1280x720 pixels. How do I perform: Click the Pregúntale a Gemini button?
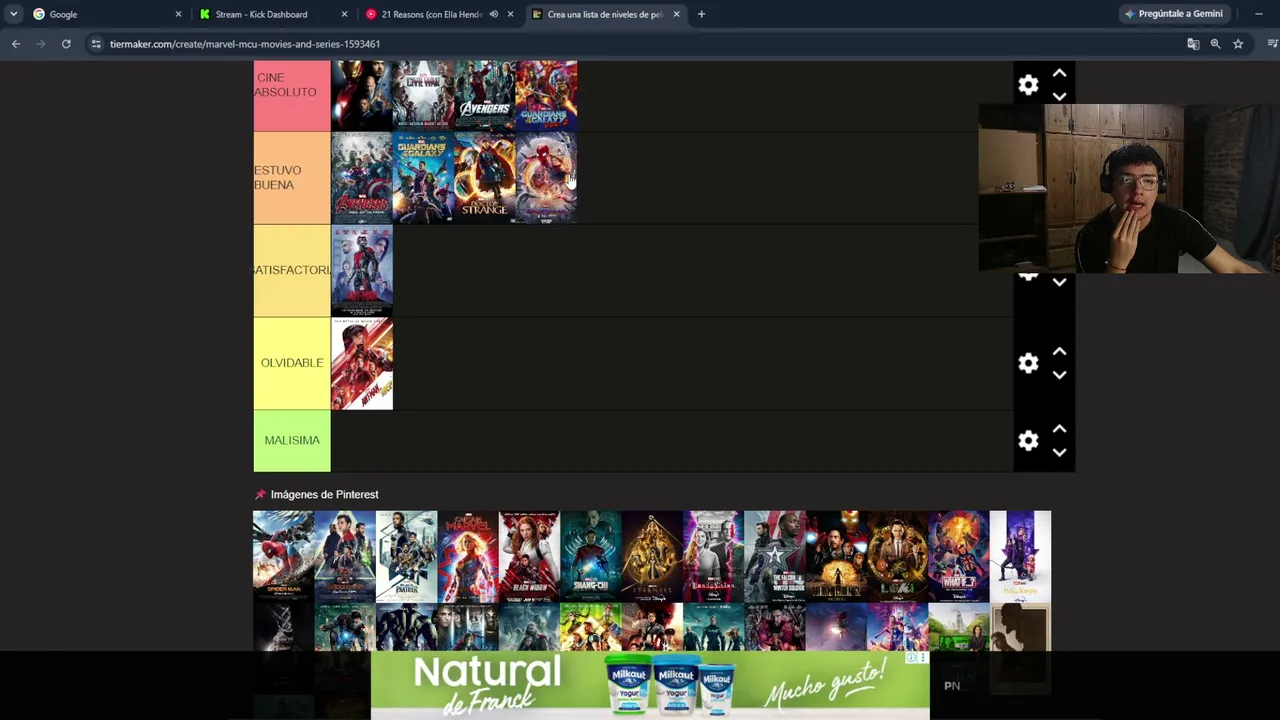click(x=1173, y=14)
